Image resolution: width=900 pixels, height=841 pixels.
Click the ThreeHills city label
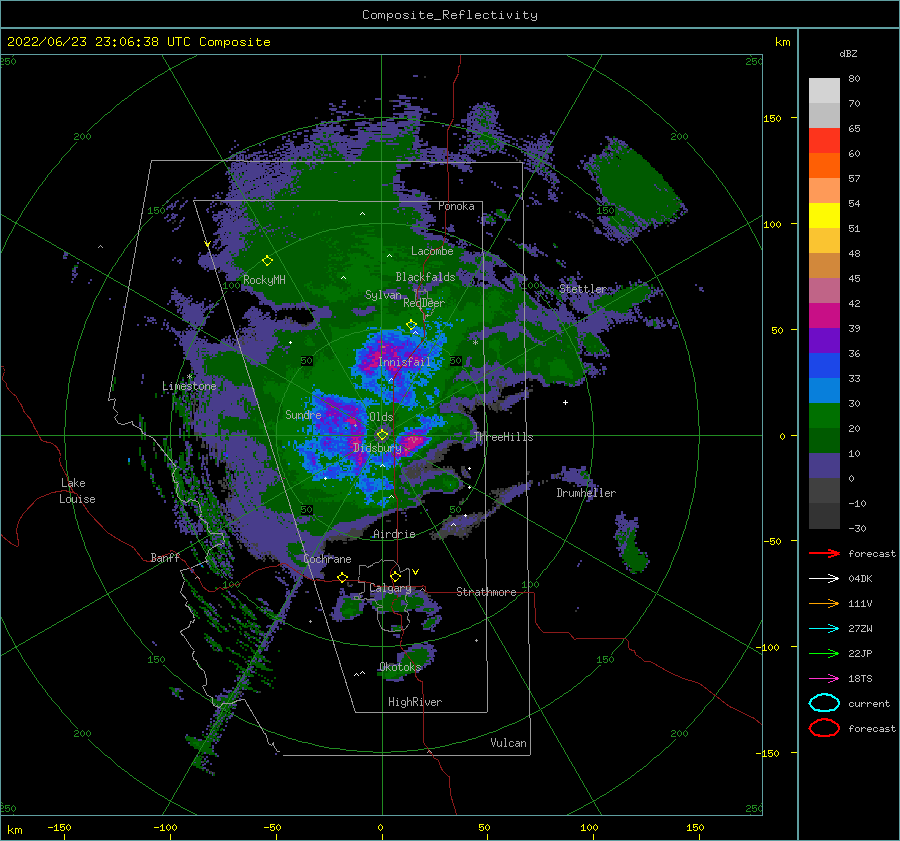503,437
